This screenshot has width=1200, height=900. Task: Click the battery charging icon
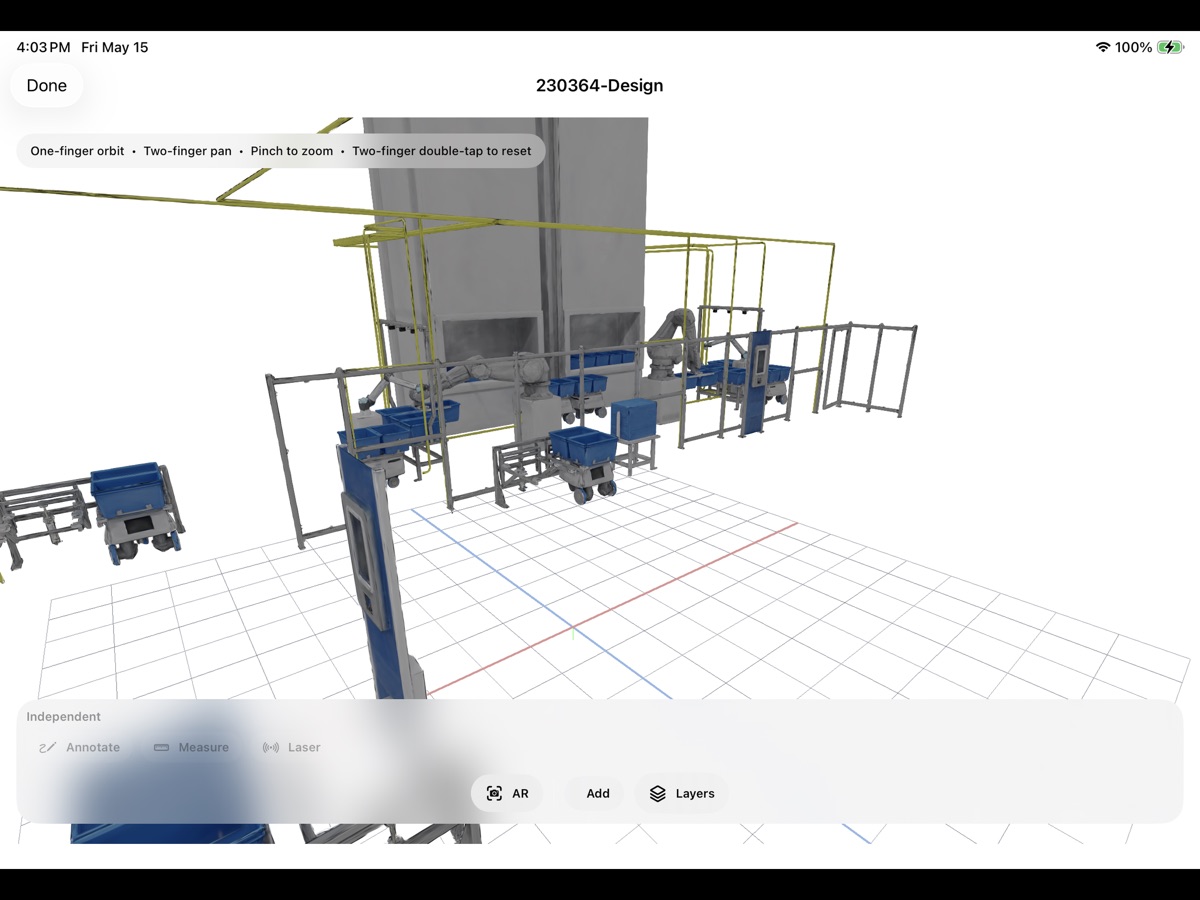coord(1170,47)
